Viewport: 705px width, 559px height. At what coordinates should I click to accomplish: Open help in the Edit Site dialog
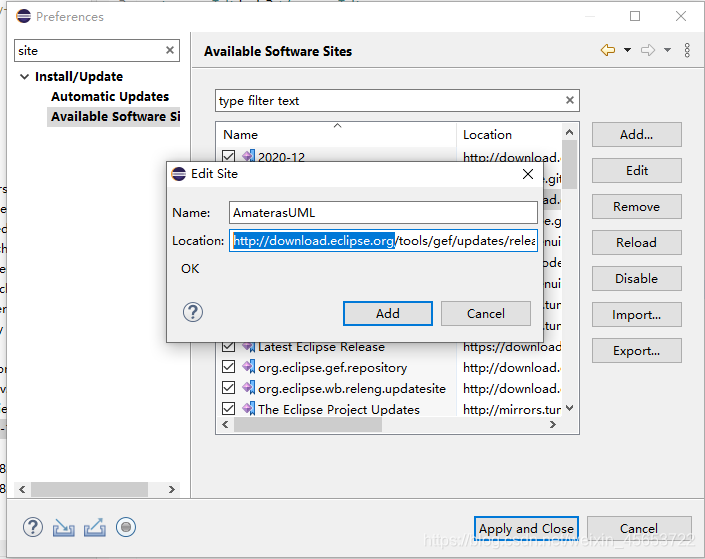(x=193, y=312)
